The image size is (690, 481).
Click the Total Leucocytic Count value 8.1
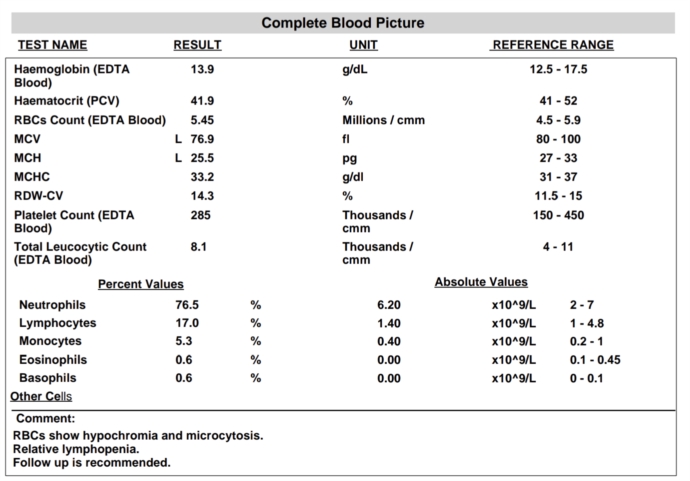pos(198,247)
